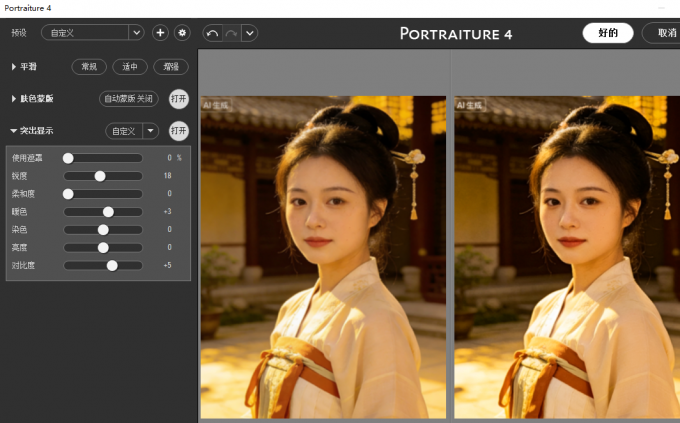Add a new preset with plus icon
680x423 pixels.
(160, 33)
